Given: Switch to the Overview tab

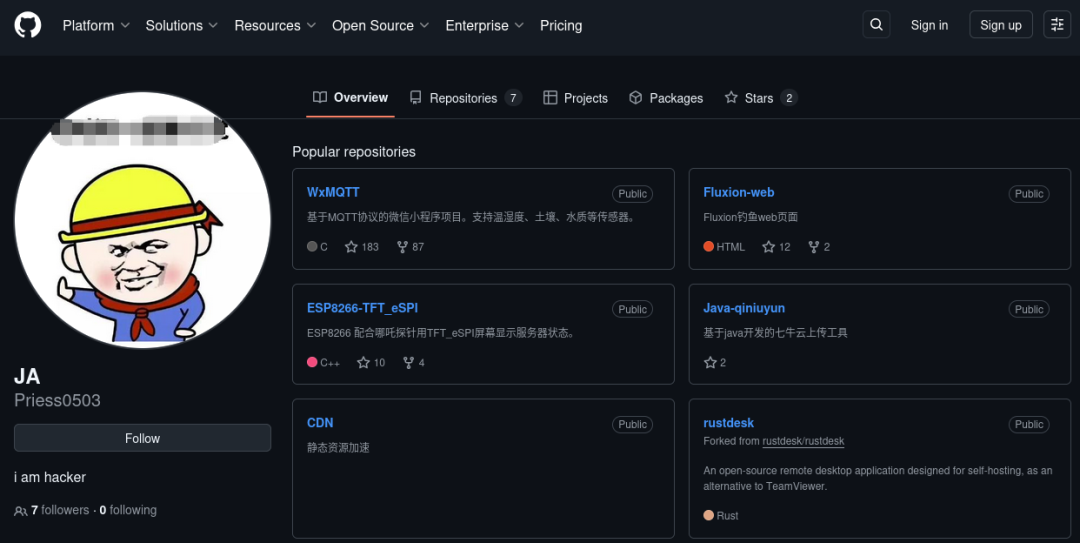Looking at the screenshot, I should point(351,97).
